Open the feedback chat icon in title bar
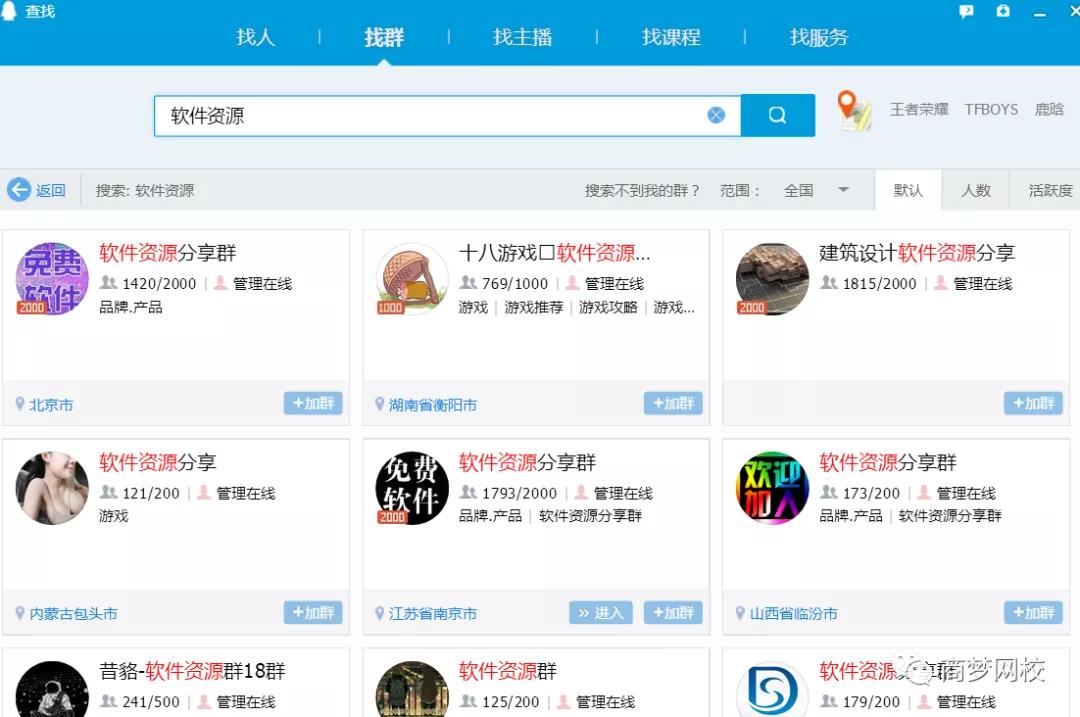Image resolution: width=1080 pixels, height=717 pixels. coord(966,11)
